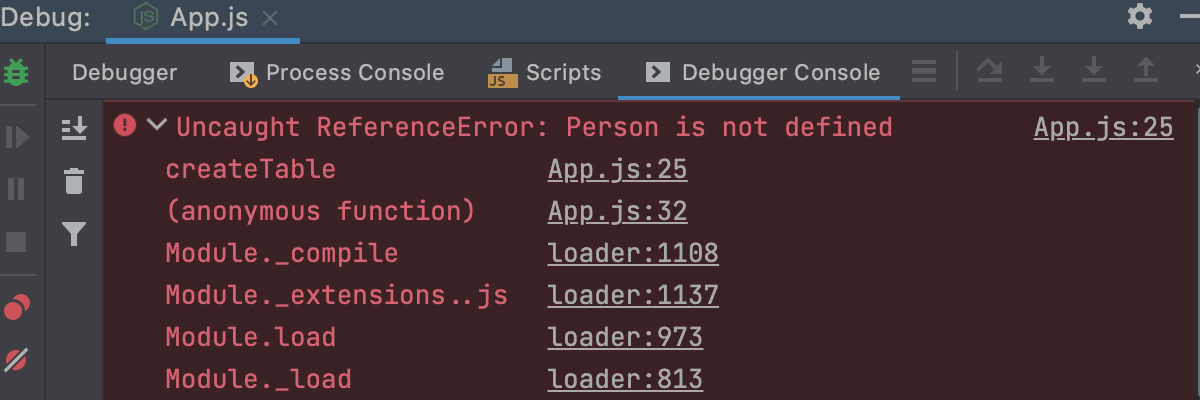The width and height of the screenshot is (1200, 400).
Task: Close the App.js debug session tab
Action: 269,18
